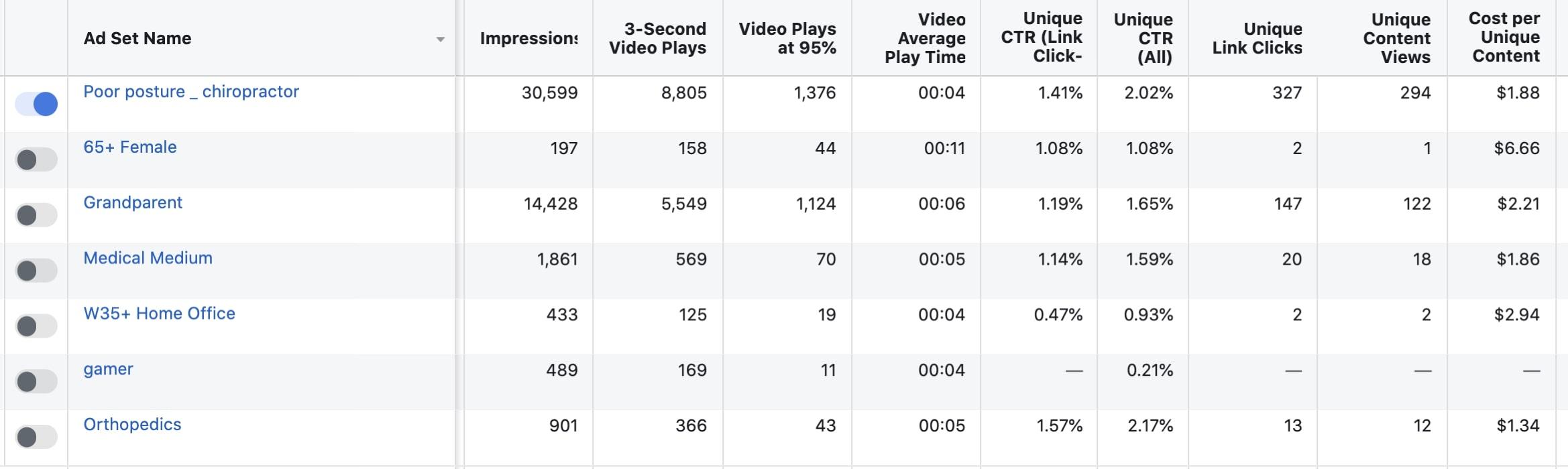1568x469 pixels.
Task: Sort by 3-Second Video Plays column
Action: pyautogui.click(x=658, y=38)
